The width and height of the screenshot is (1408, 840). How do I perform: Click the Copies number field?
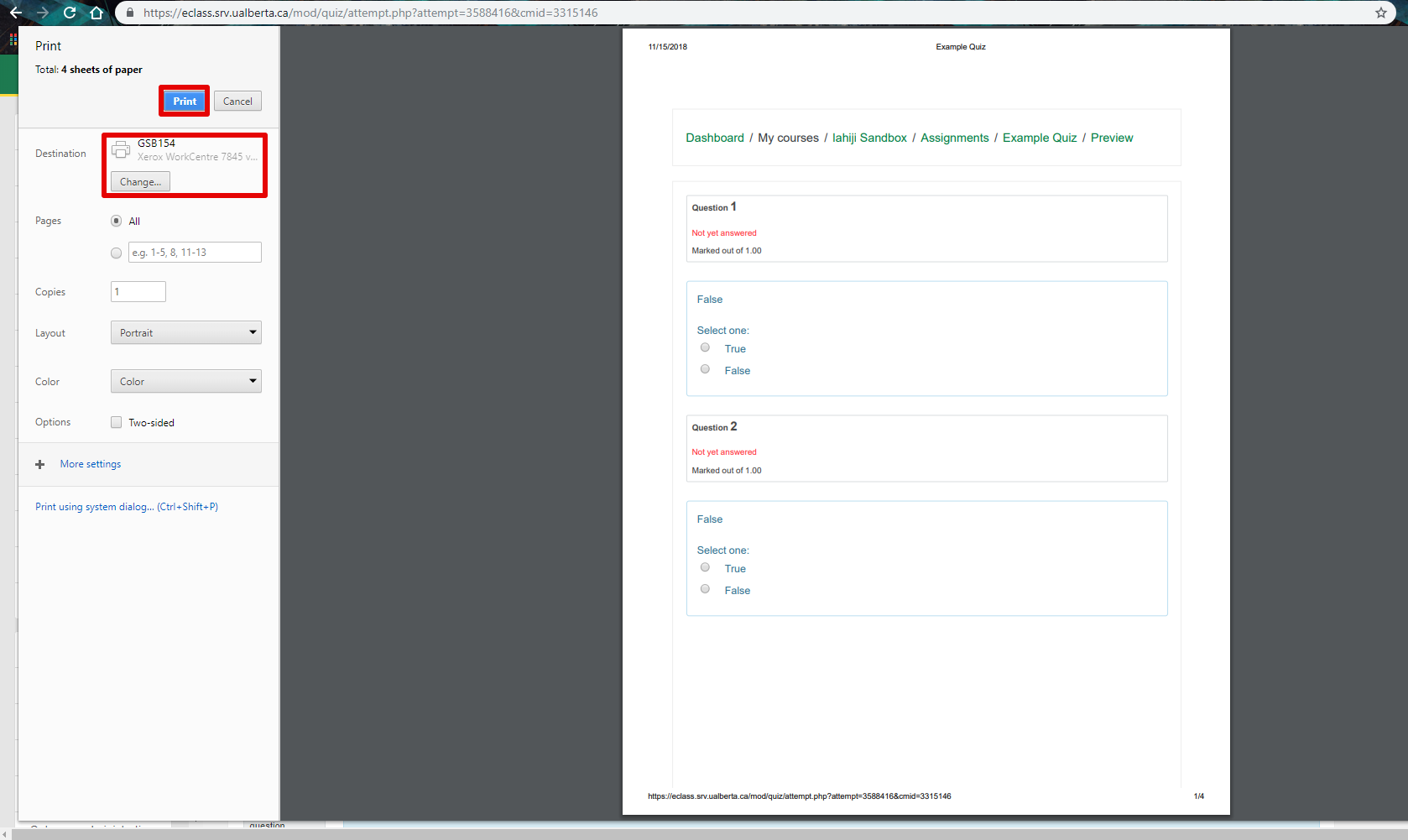tap(138, 292)
